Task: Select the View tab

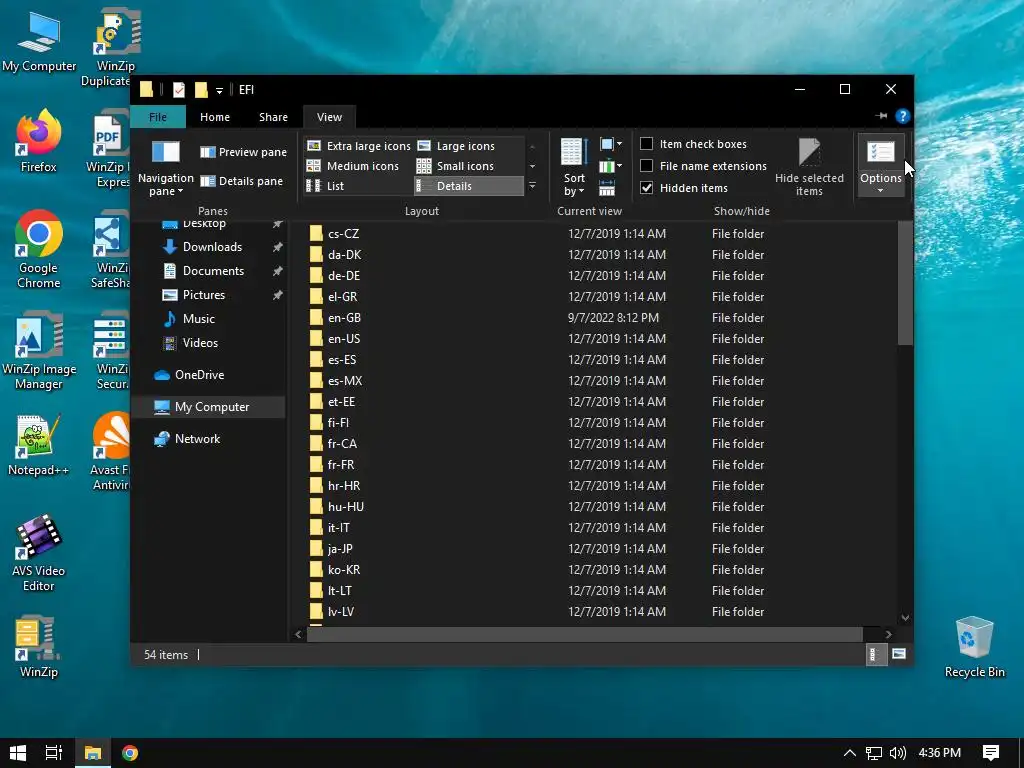Action: click(329, 117)
